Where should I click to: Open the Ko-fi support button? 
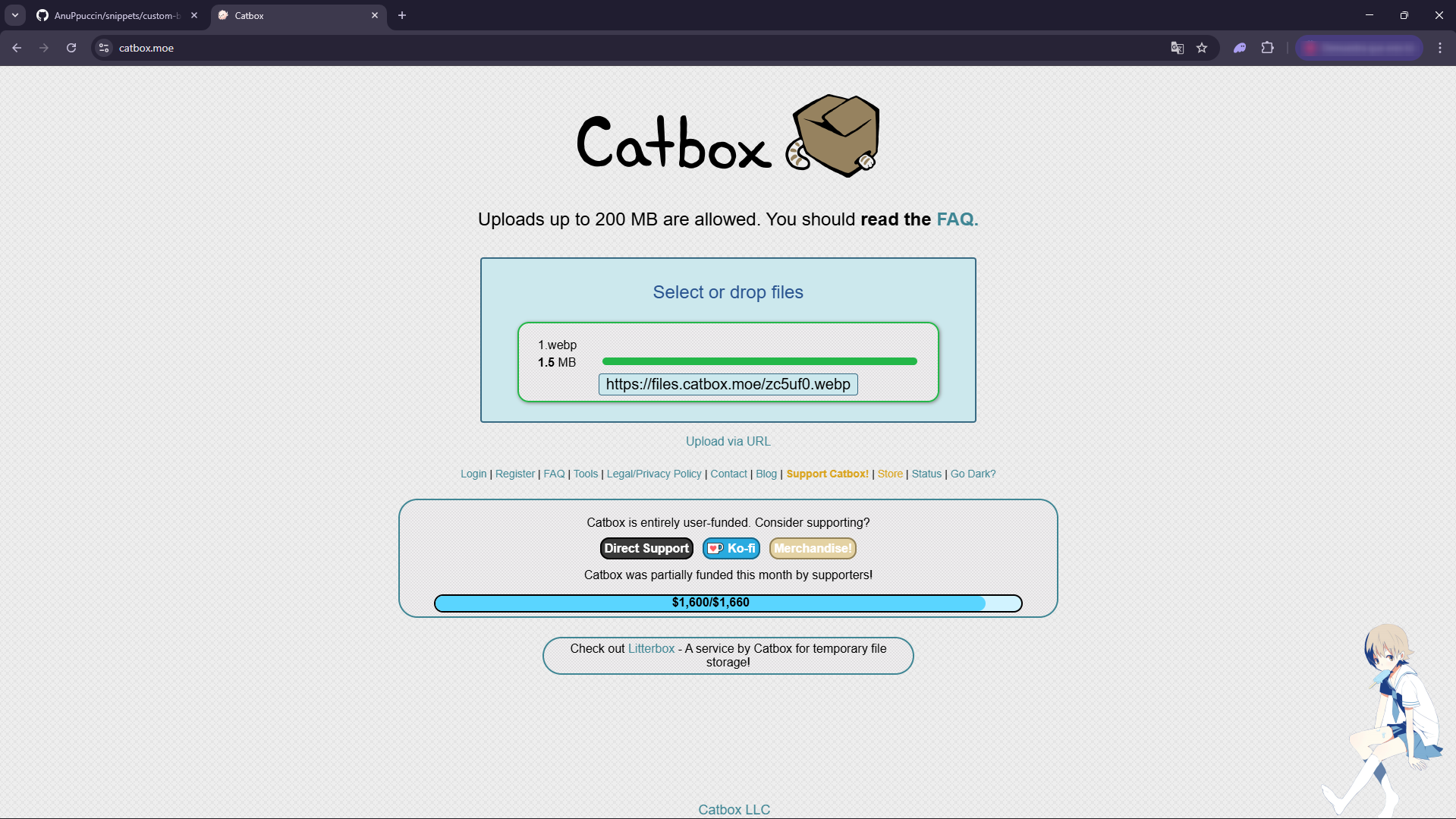tap(731, 548)
